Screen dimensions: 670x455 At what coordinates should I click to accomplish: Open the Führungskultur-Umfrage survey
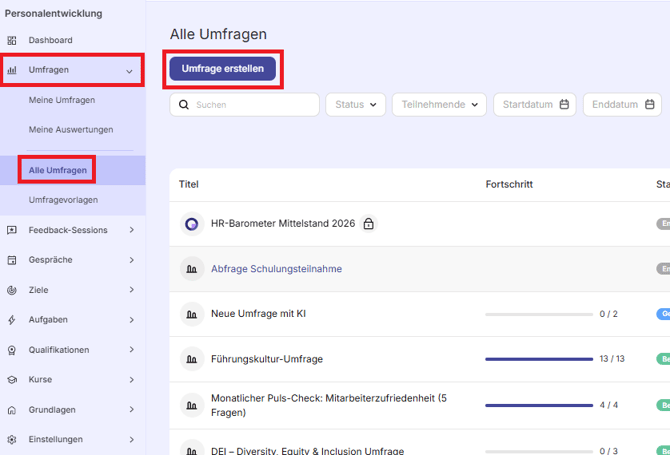tap(267, 359)
